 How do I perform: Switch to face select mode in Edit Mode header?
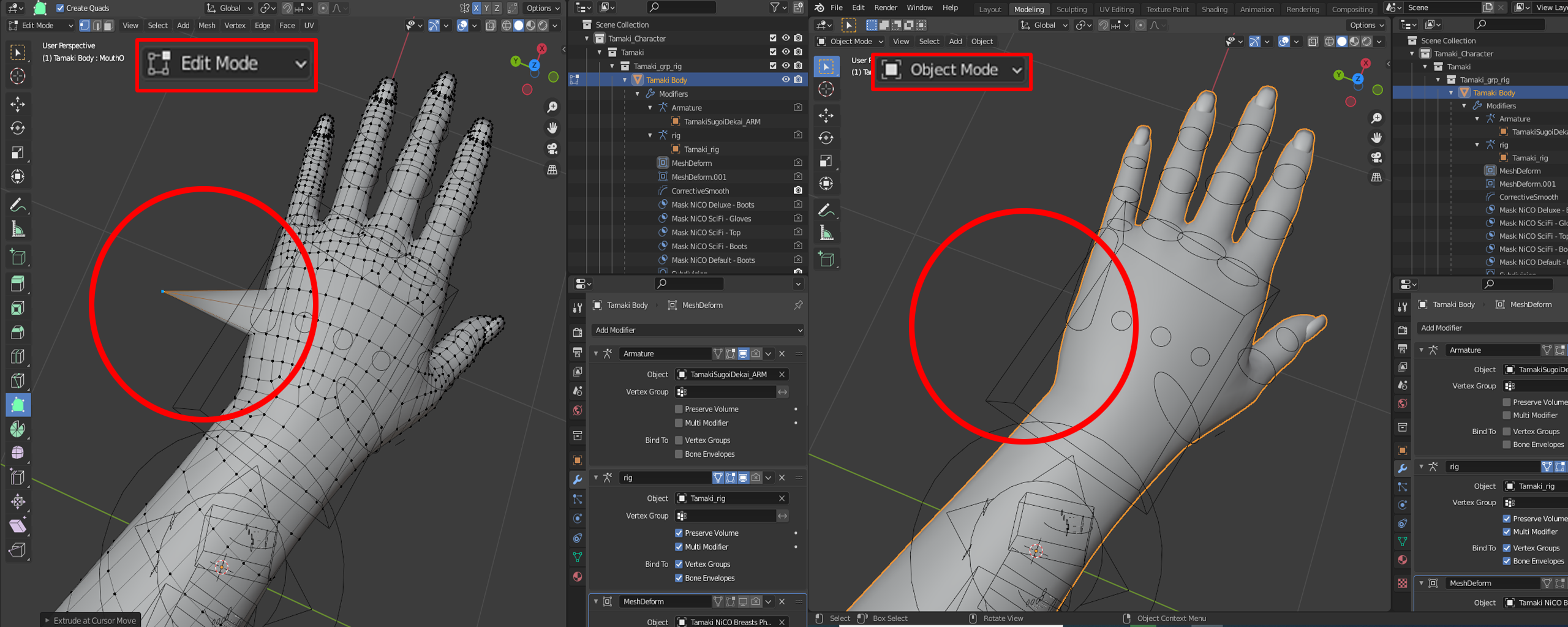click(x=108, y=26)
